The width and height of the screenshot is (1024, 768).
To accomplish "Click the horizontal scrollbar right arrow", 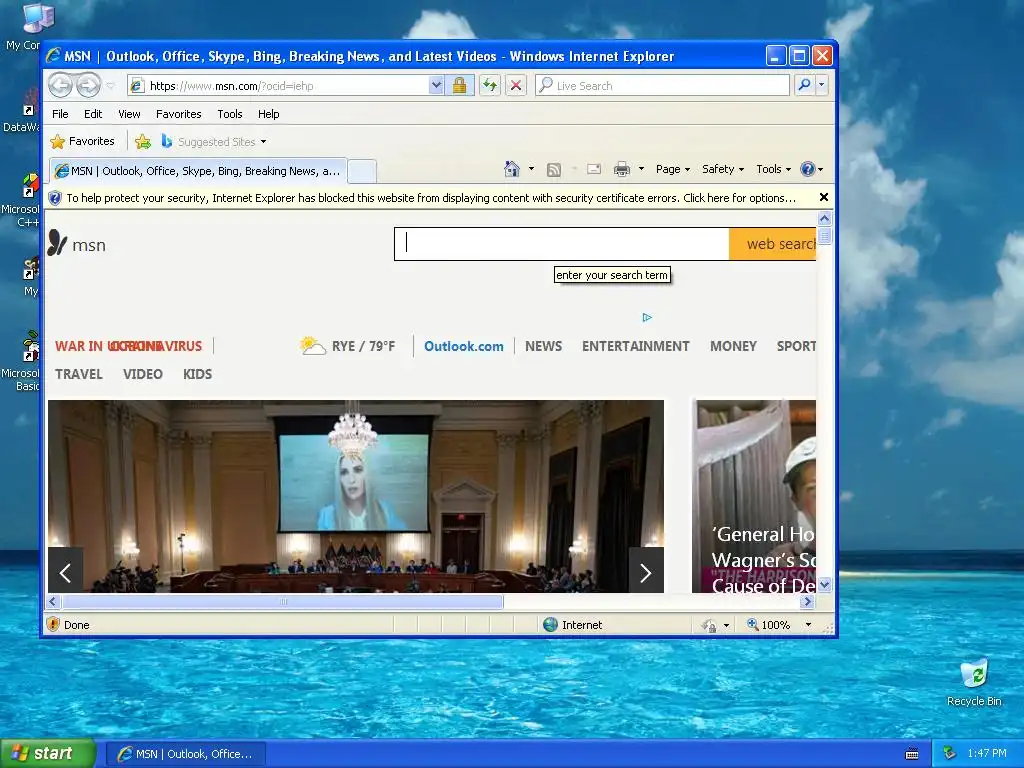I will pyautogui.click(x=807, y=601).
